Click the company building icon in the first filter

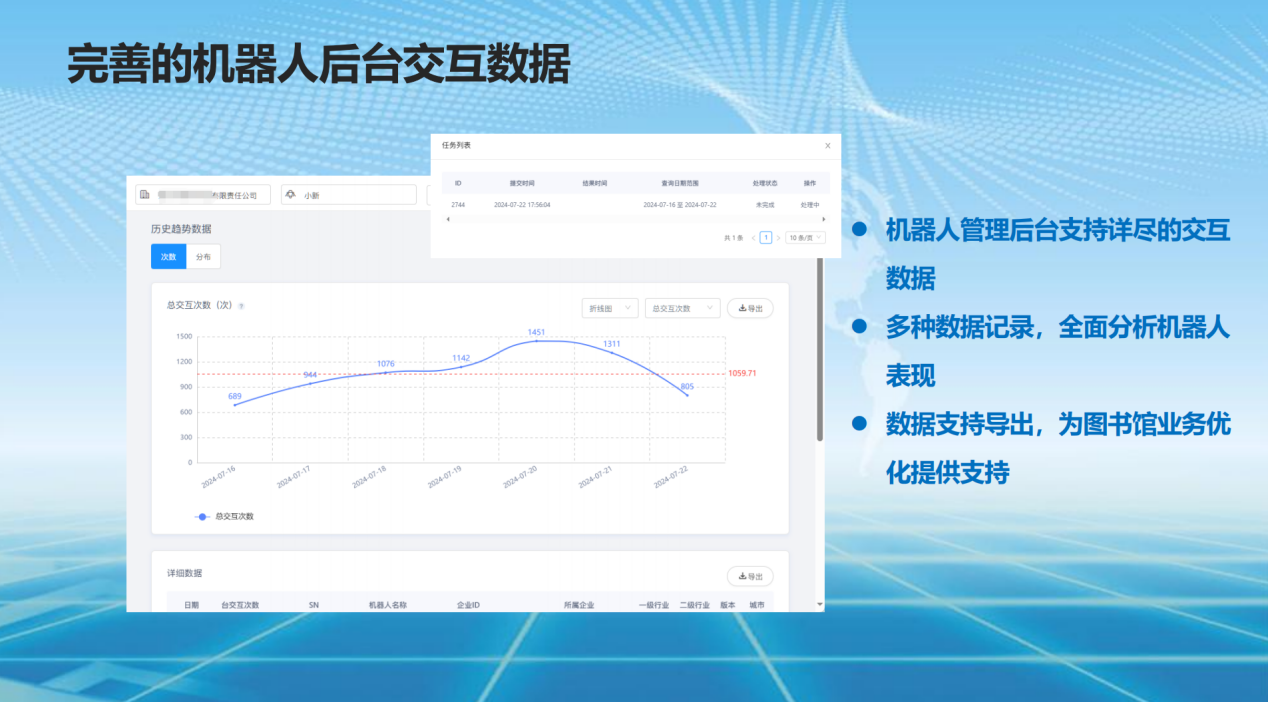click(145, 195)
